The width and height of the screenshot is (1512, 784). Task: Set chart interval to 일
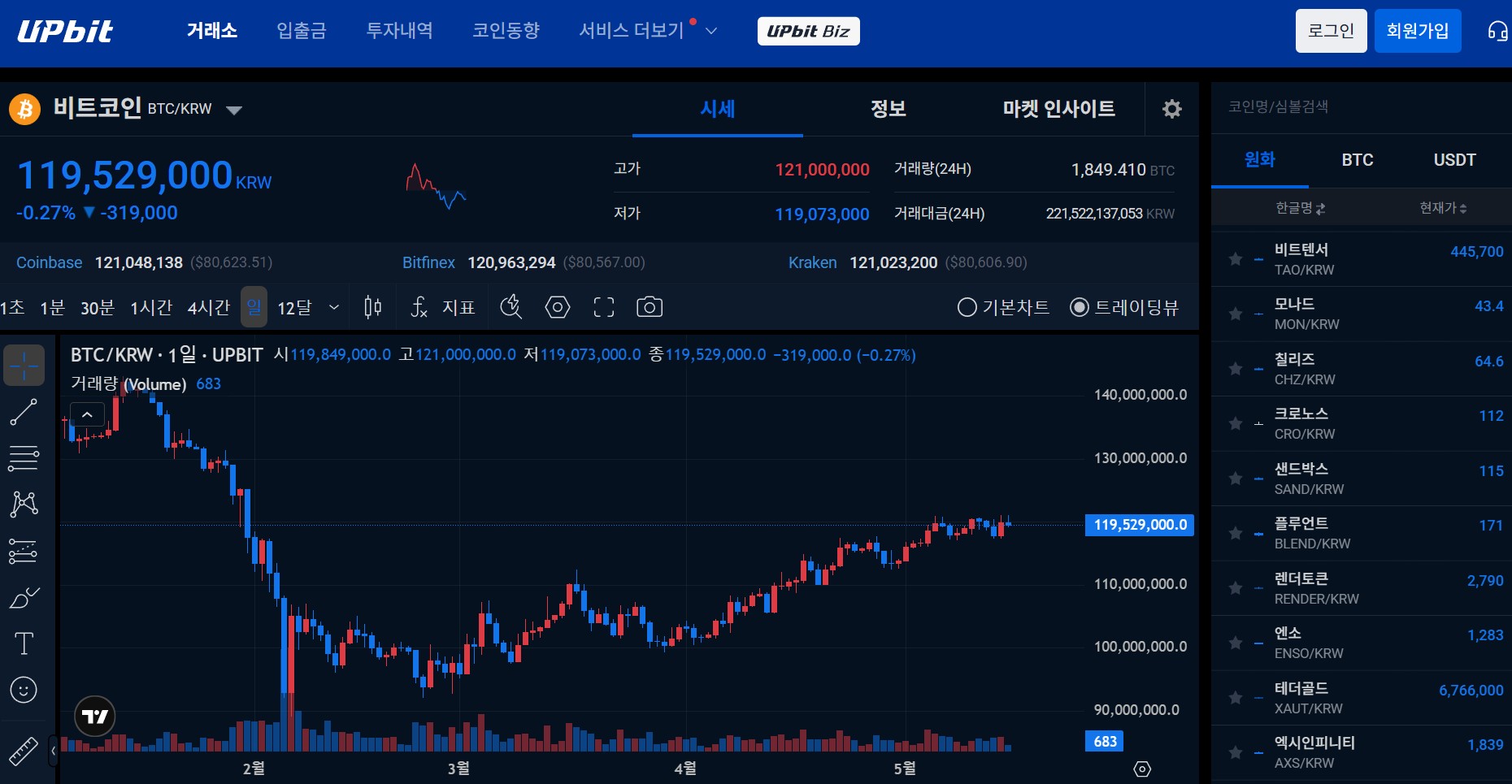[x=254, y=307]
